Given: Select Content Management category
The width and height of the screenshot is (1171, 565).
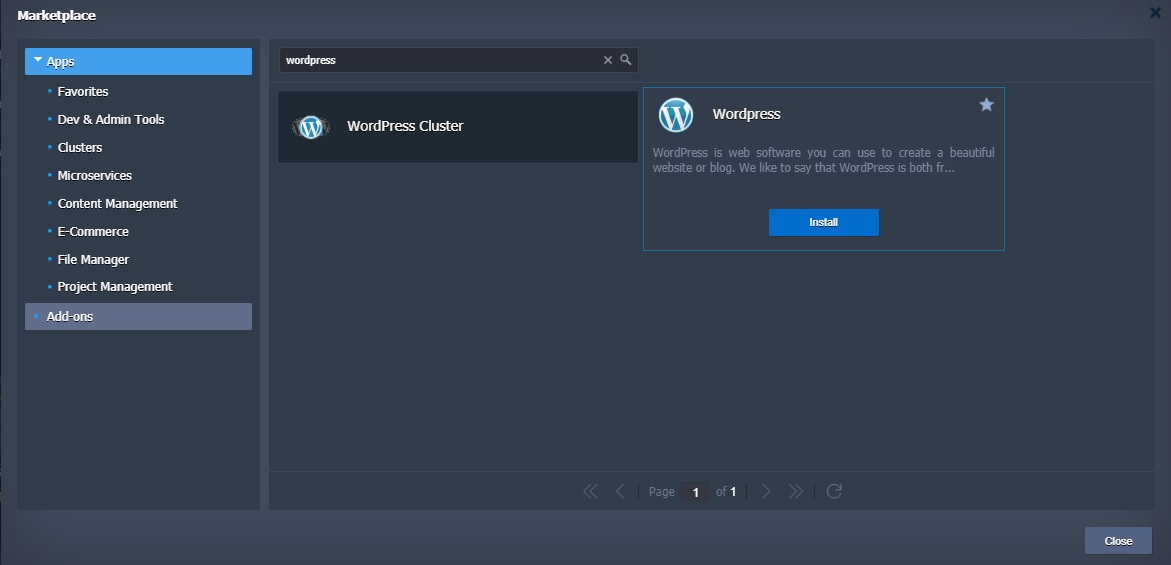Looking at the screenshot, I should click(117, 204).
